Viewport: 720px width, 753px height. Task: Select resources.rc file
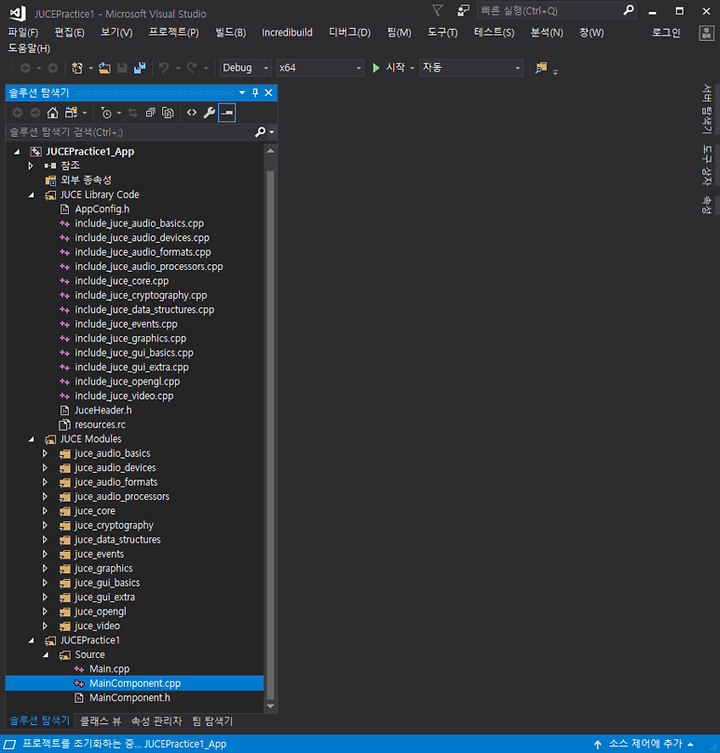pos(100,425)
